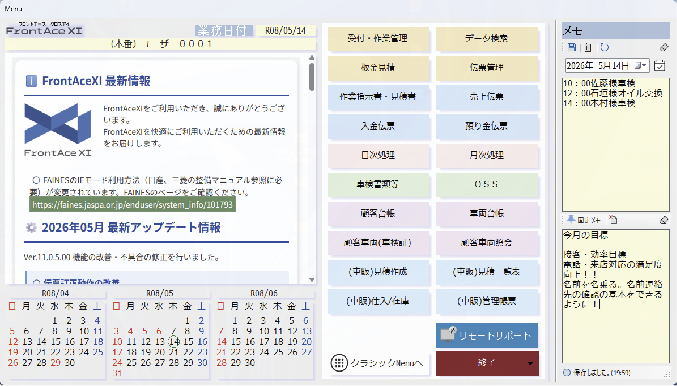Click the gear icon beside 最新アップデート情報
Viewport: 677px width, 386px height.
[x=31, y=228]
